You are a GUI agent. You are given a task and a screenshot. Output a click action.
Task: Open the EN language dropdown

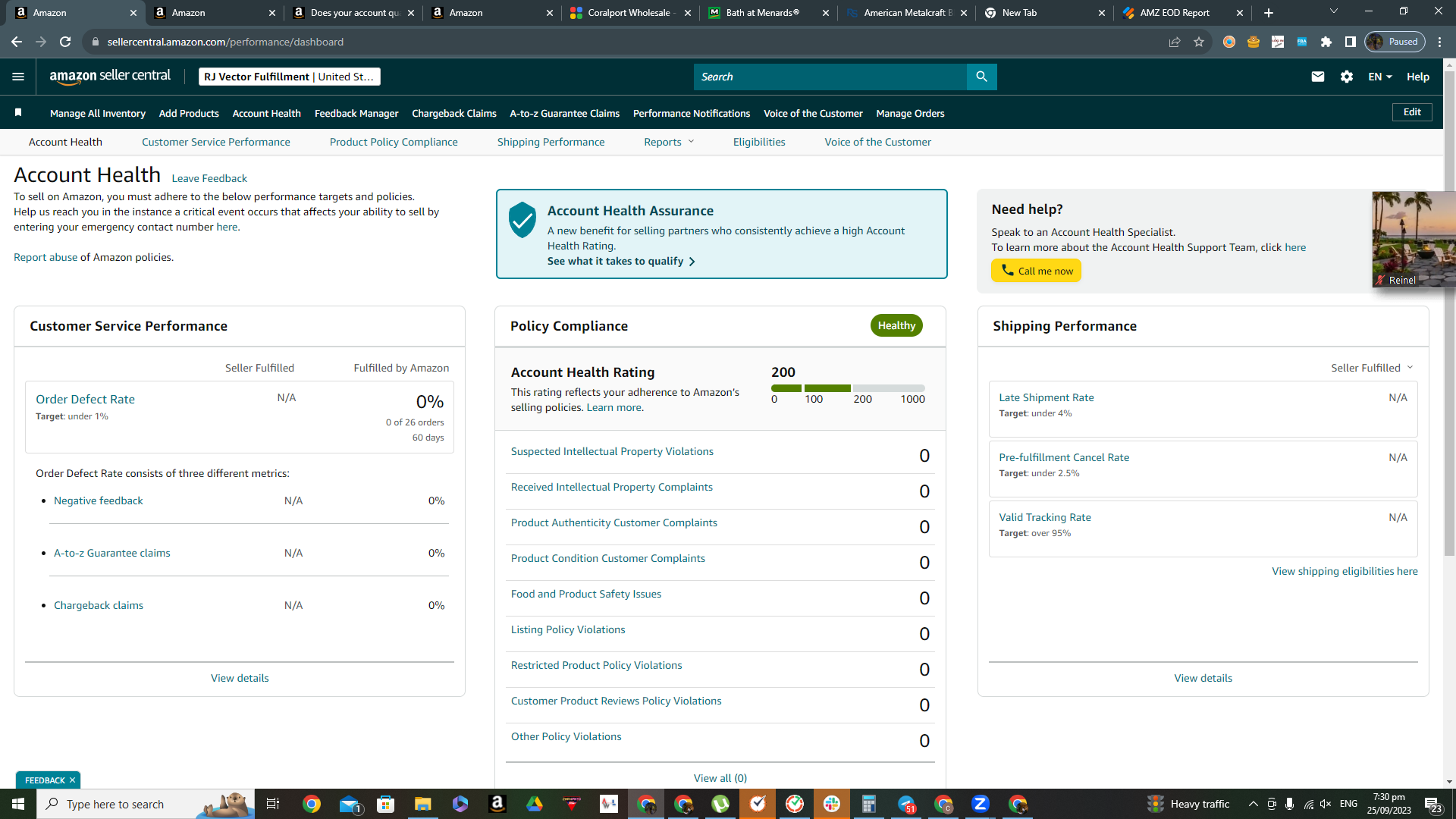(1380, 77)
